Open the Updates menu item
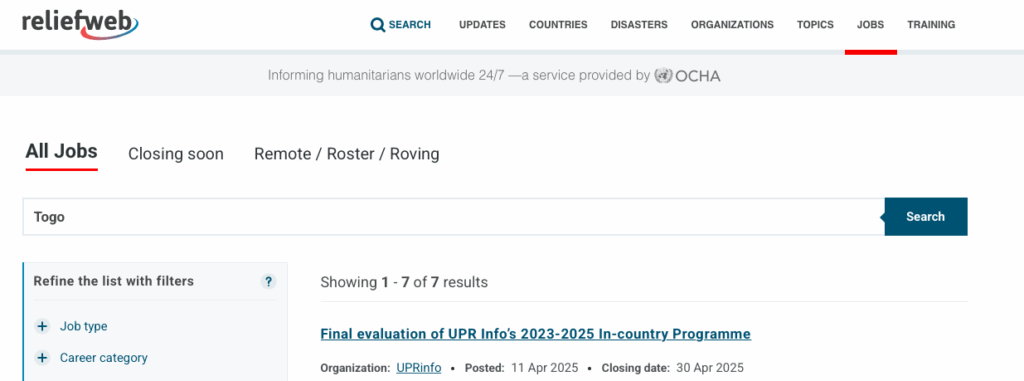The height and width of the screenshot is (381, 1024). 482,25
